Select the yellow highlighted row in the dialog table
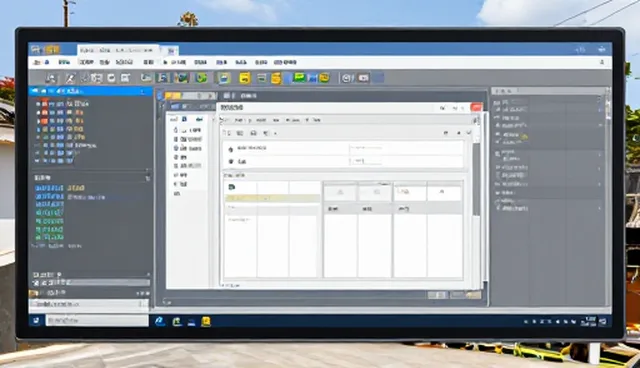The height and width of the screenshot is (368, 640). 272,198
